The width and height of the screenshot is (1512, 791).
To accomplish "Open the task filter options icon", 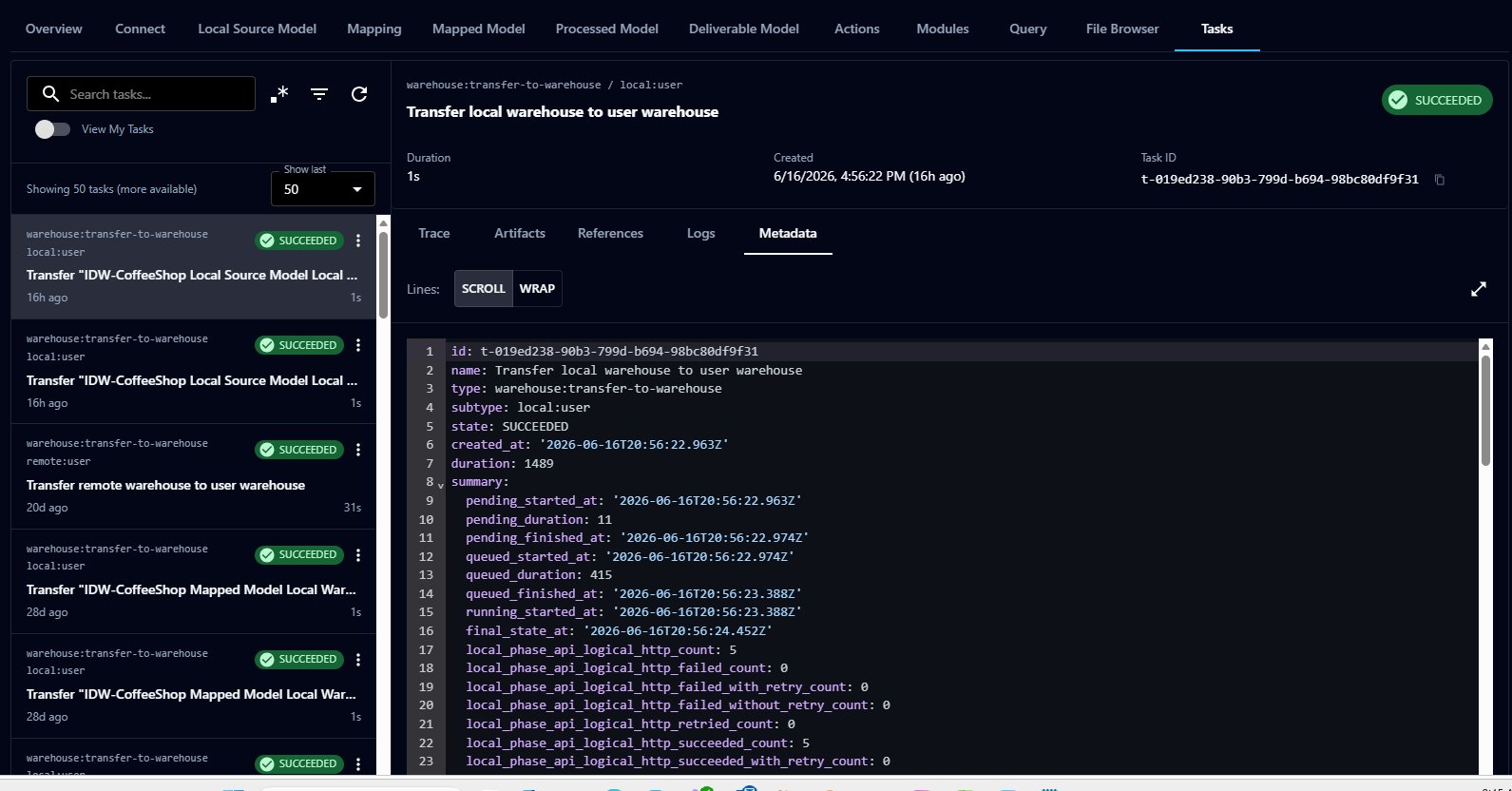I will pos(319,94).
